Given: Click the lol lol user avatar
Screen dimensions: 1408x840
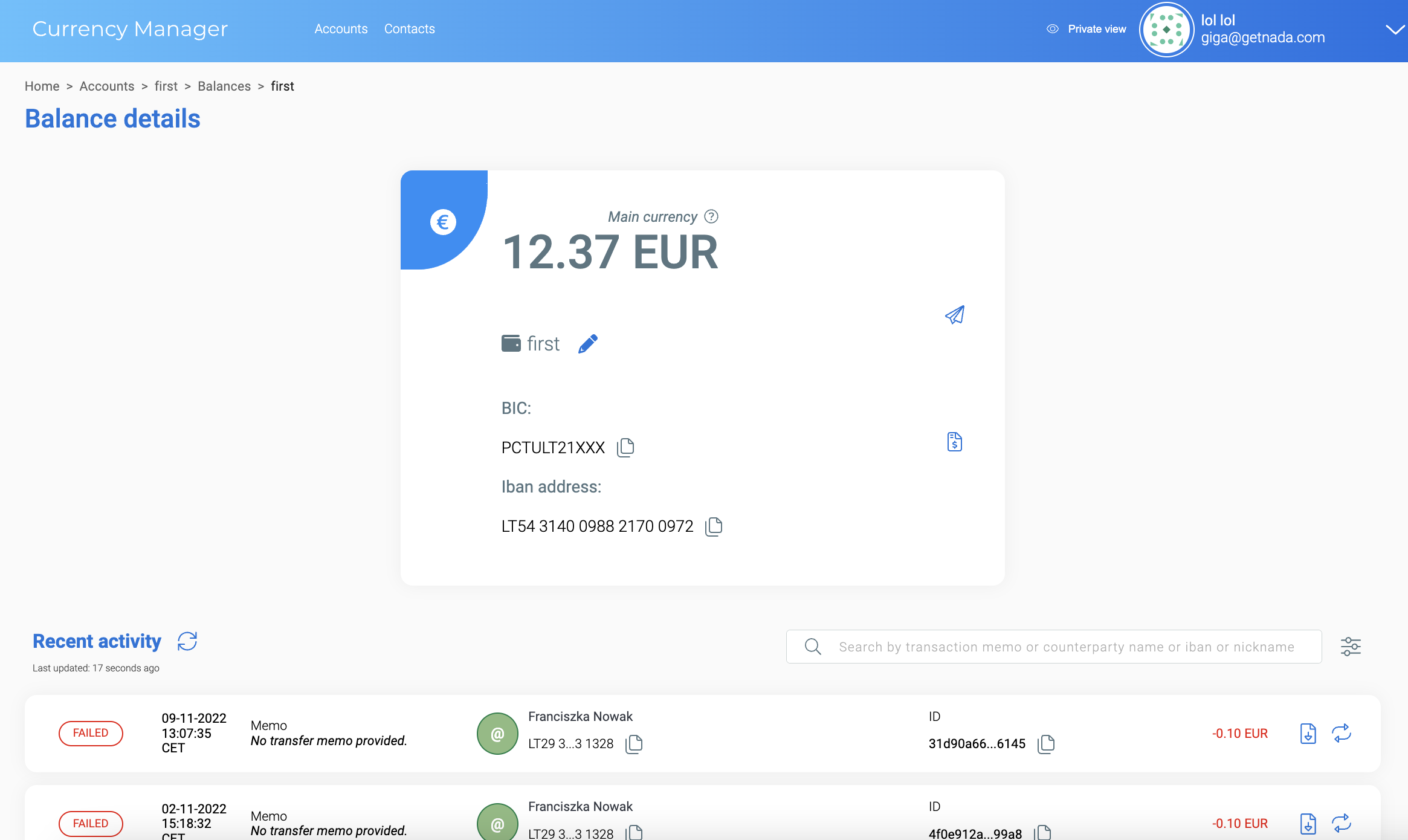Looking at the screenshot, I should tap(1166, 30).
